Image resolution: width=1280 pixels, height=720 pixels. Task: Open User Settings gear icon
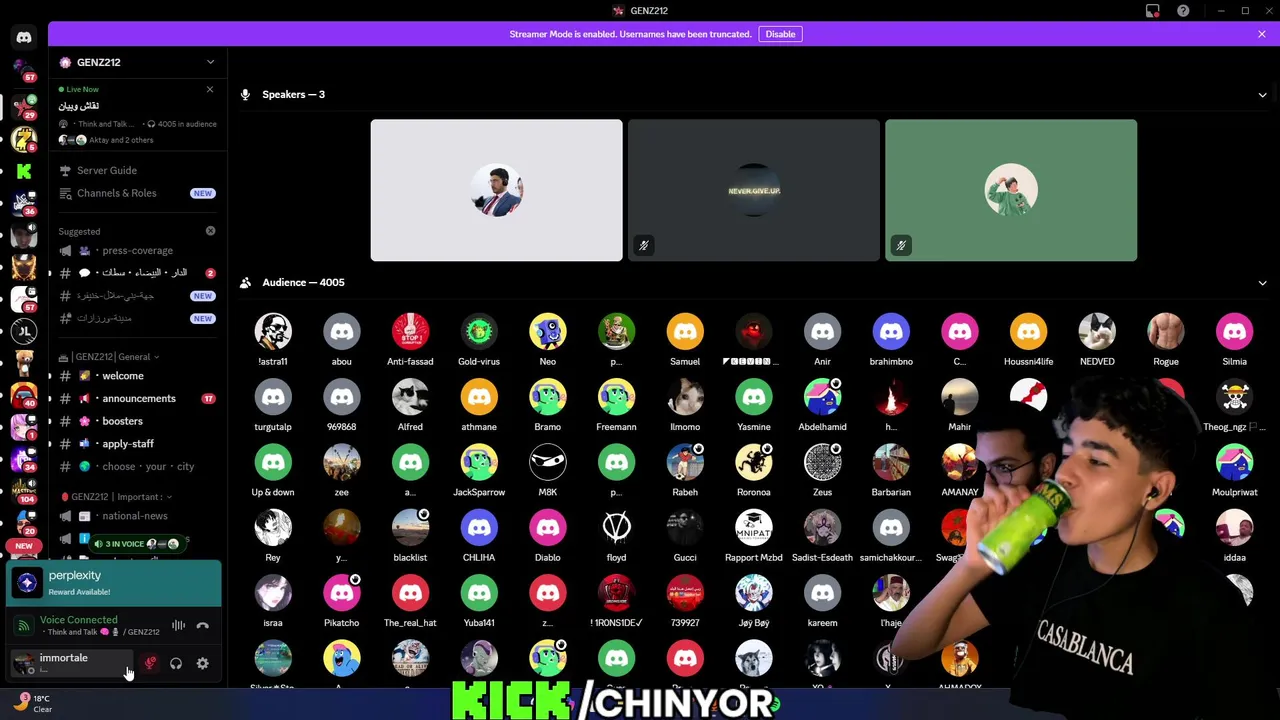[x=202, y=663]
